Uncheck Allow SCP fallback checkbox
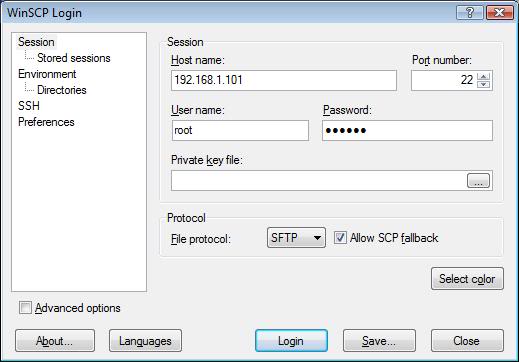519x362 pixels. [x=340, y=238]
